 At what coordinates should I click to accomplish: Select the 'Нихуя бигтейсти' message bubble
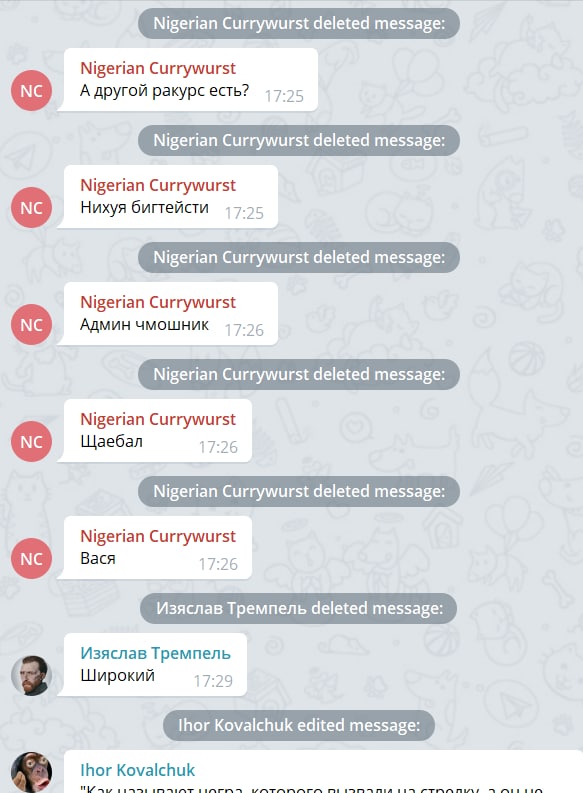[x=167, y=197]
